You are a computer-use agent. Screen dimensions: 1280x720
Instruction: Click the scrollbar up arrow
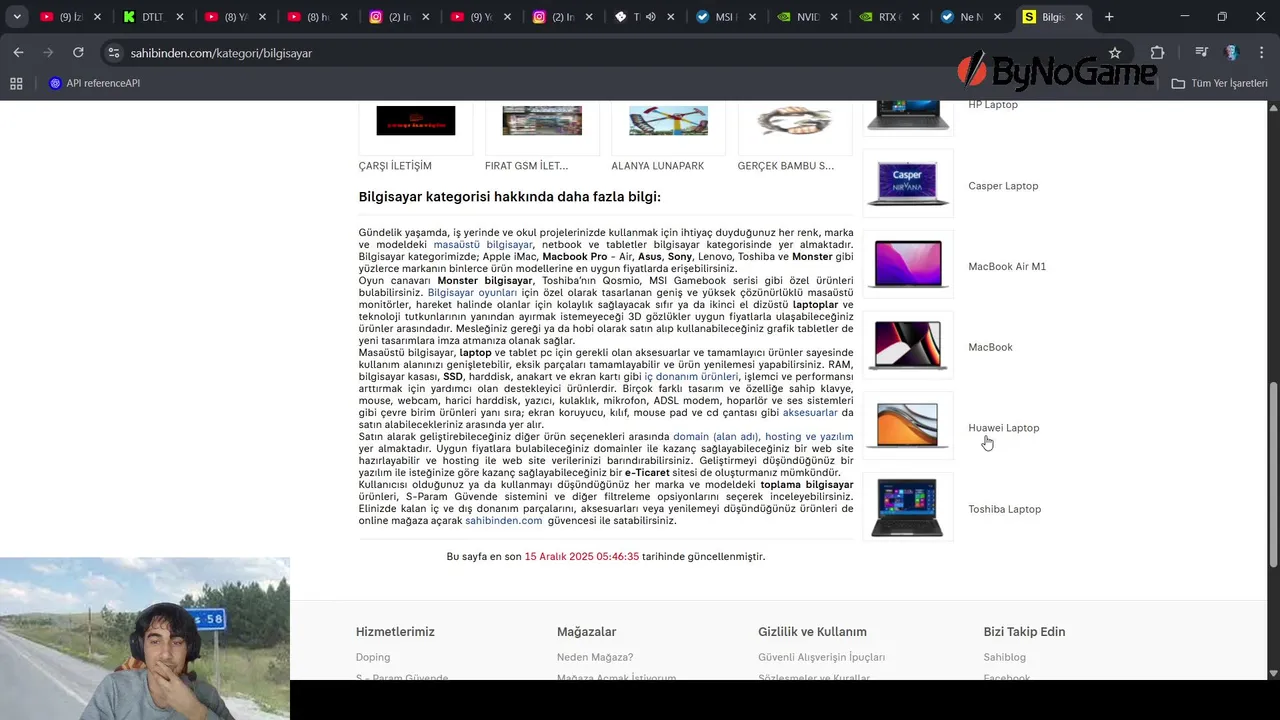coord(1273,105)
